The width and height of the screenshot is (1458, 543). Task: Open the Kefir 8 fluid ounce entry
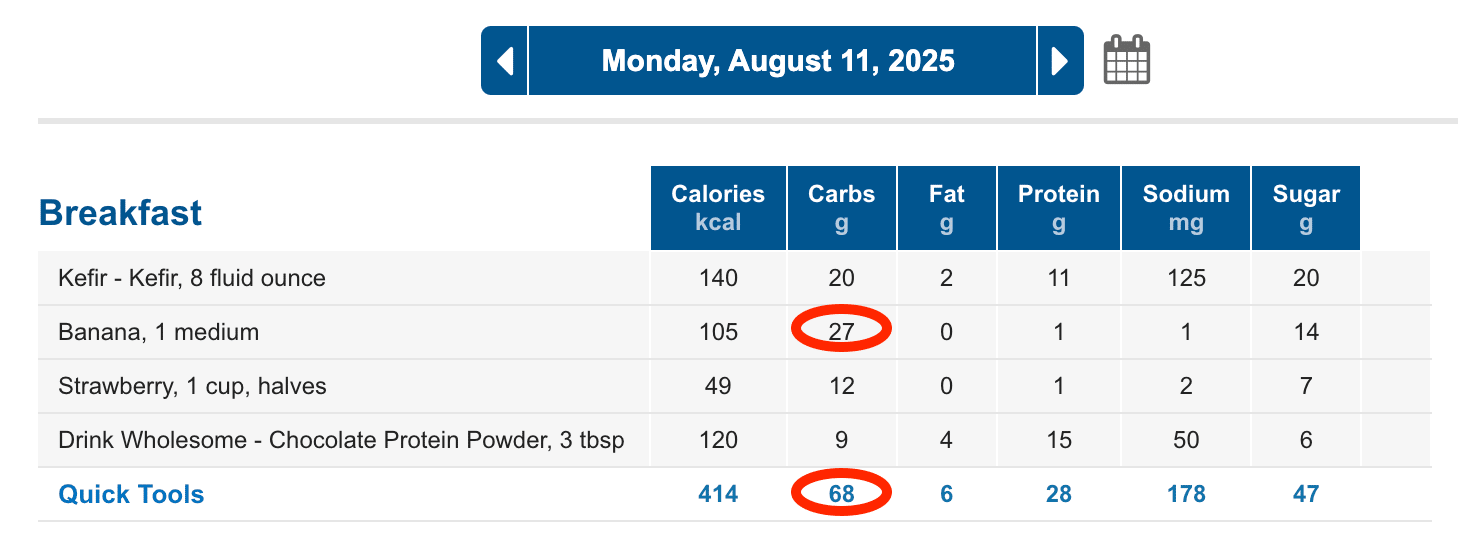(192, 278)
